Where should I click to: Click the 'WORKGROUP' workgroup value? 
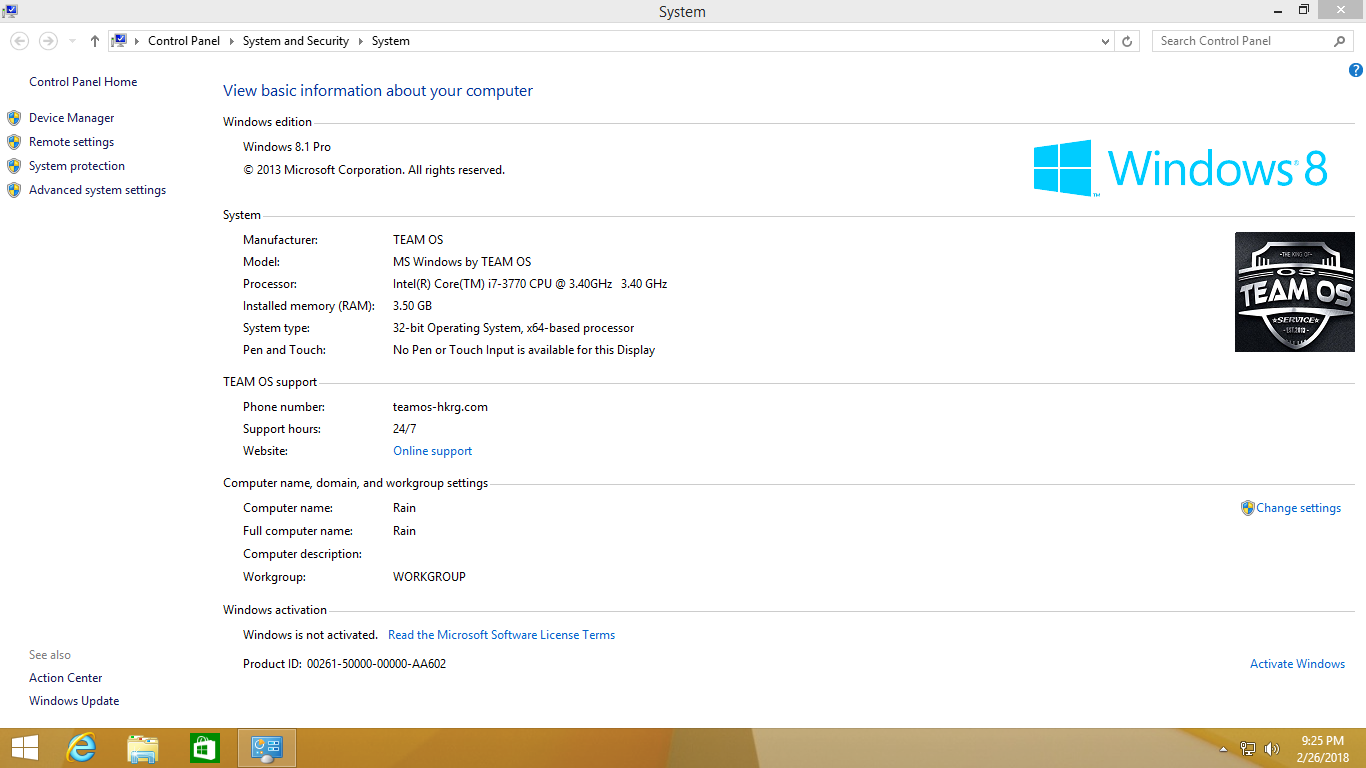430,577
